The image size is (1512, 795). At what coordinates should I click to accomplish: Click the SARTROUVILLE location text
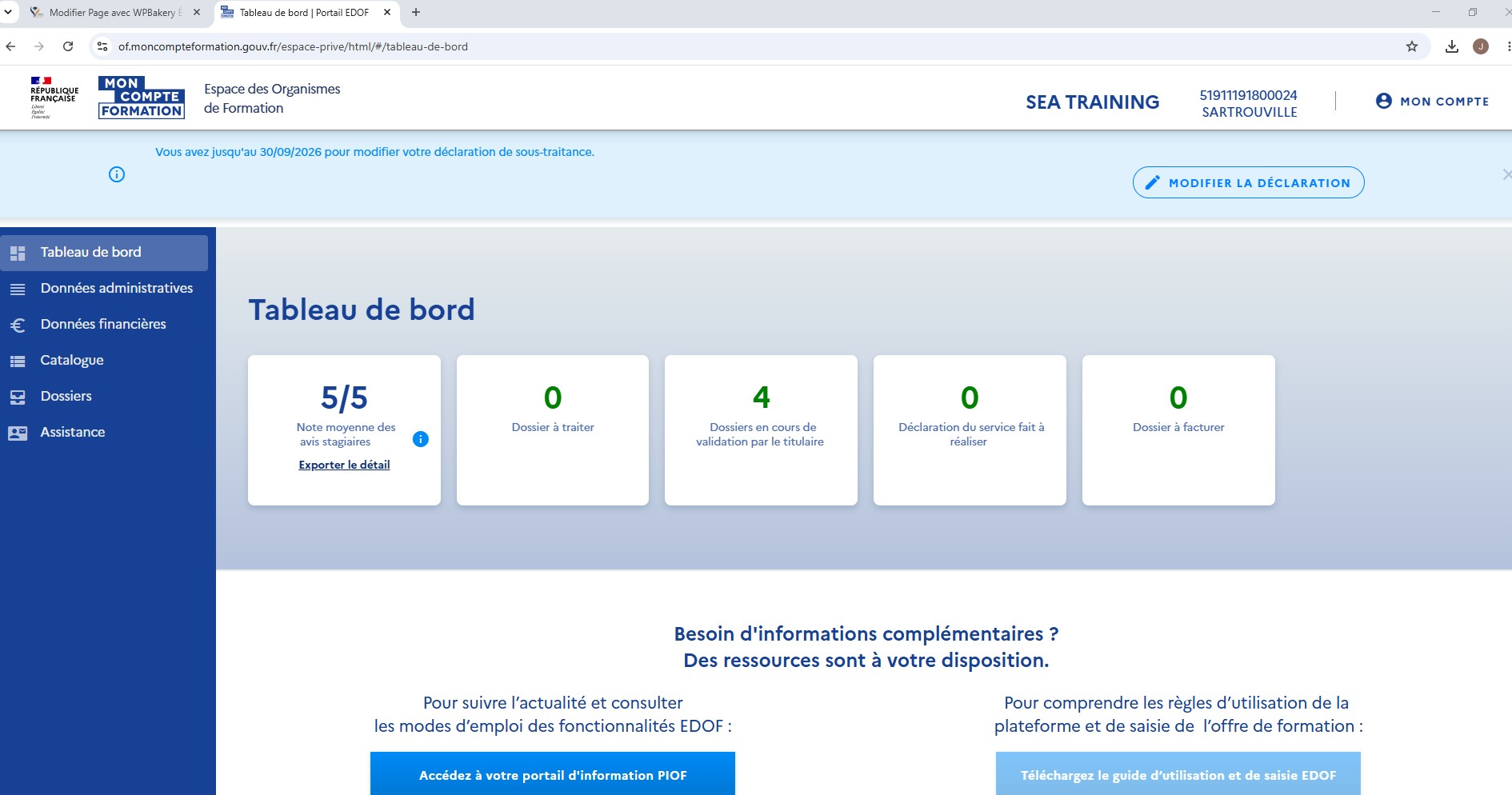click(1250, 112)
